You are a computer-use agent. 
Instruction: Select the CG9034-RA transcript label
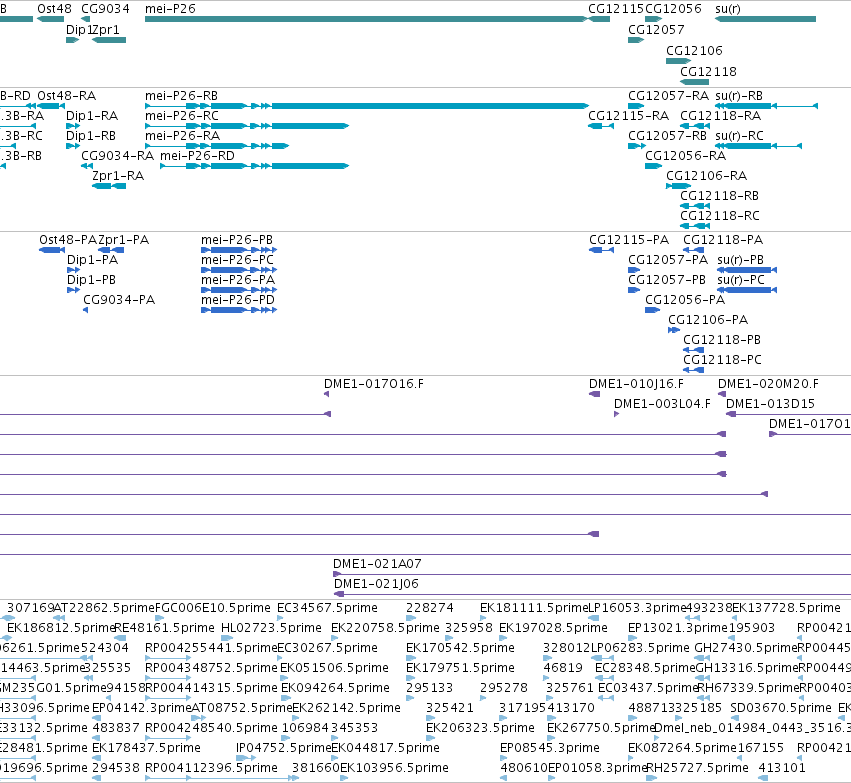pos(117,156)
